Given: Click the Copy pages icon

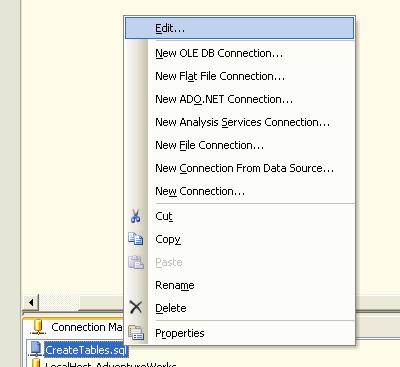Looking at the screenshot, I should click(x=136, y=239).
